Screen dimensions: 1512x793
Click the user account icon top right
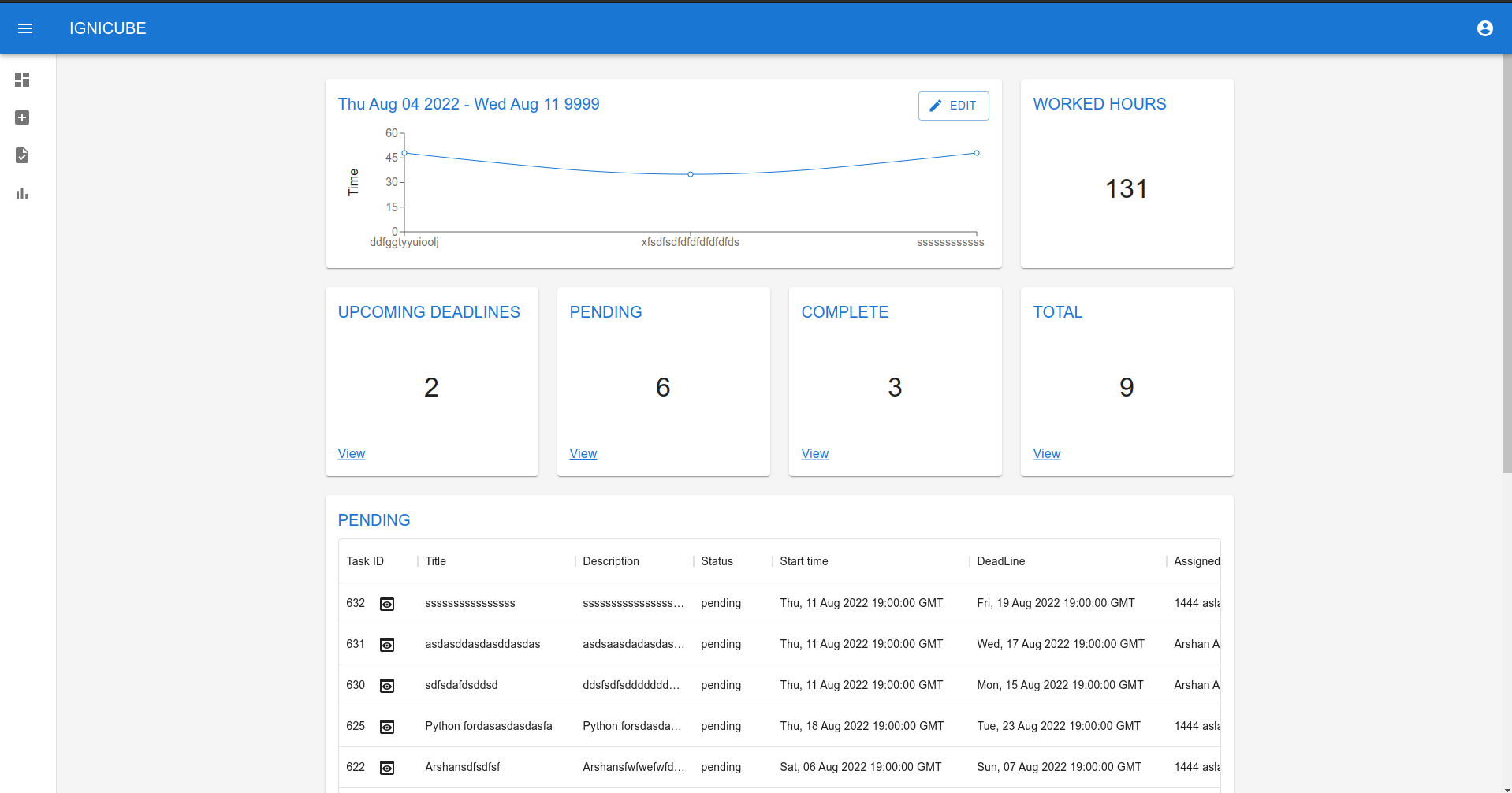coord(1485,28)
